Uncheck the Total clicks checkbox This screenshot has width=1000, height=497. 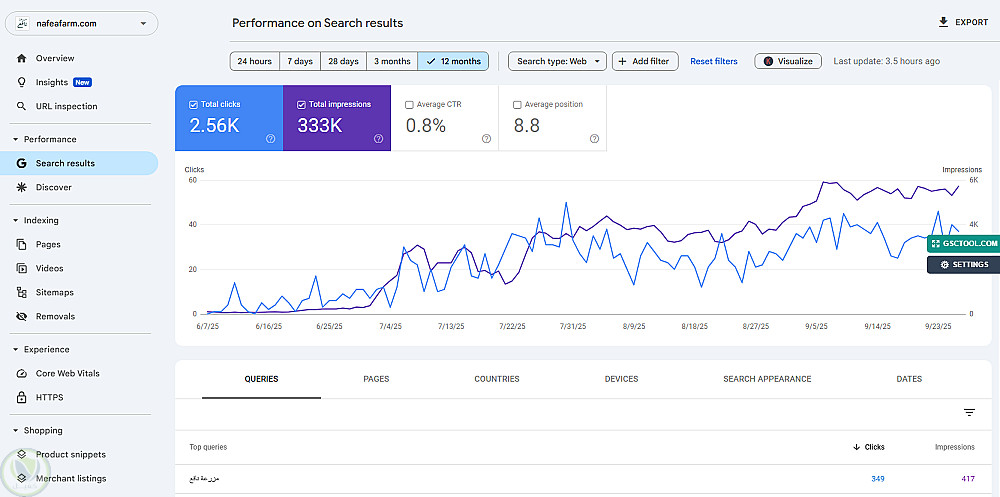coord(194,104)
